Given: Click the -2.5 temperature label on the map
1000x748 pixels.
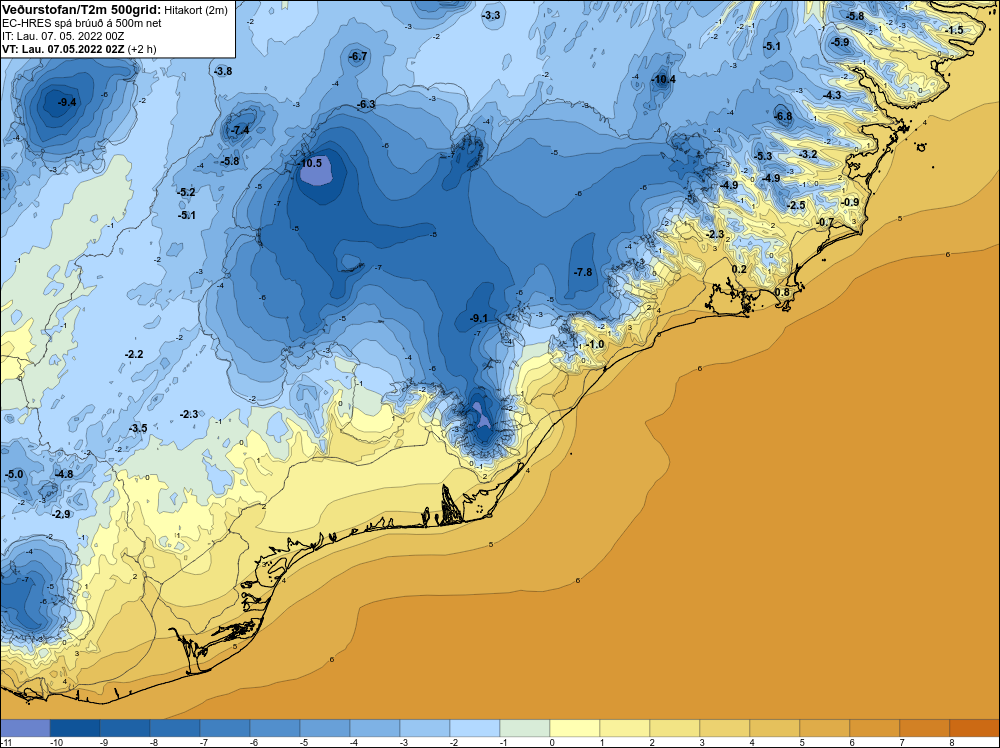Looking at the screenshot, I should tap(797, 205).
